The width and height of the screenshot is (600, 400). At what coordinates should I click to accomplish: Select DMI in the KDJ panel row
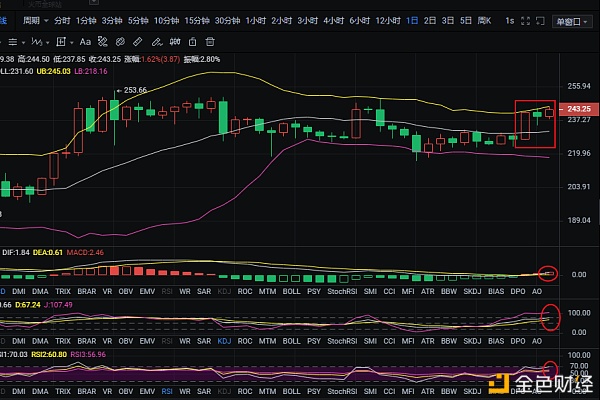pyautogui.click(x=19, y=341)
